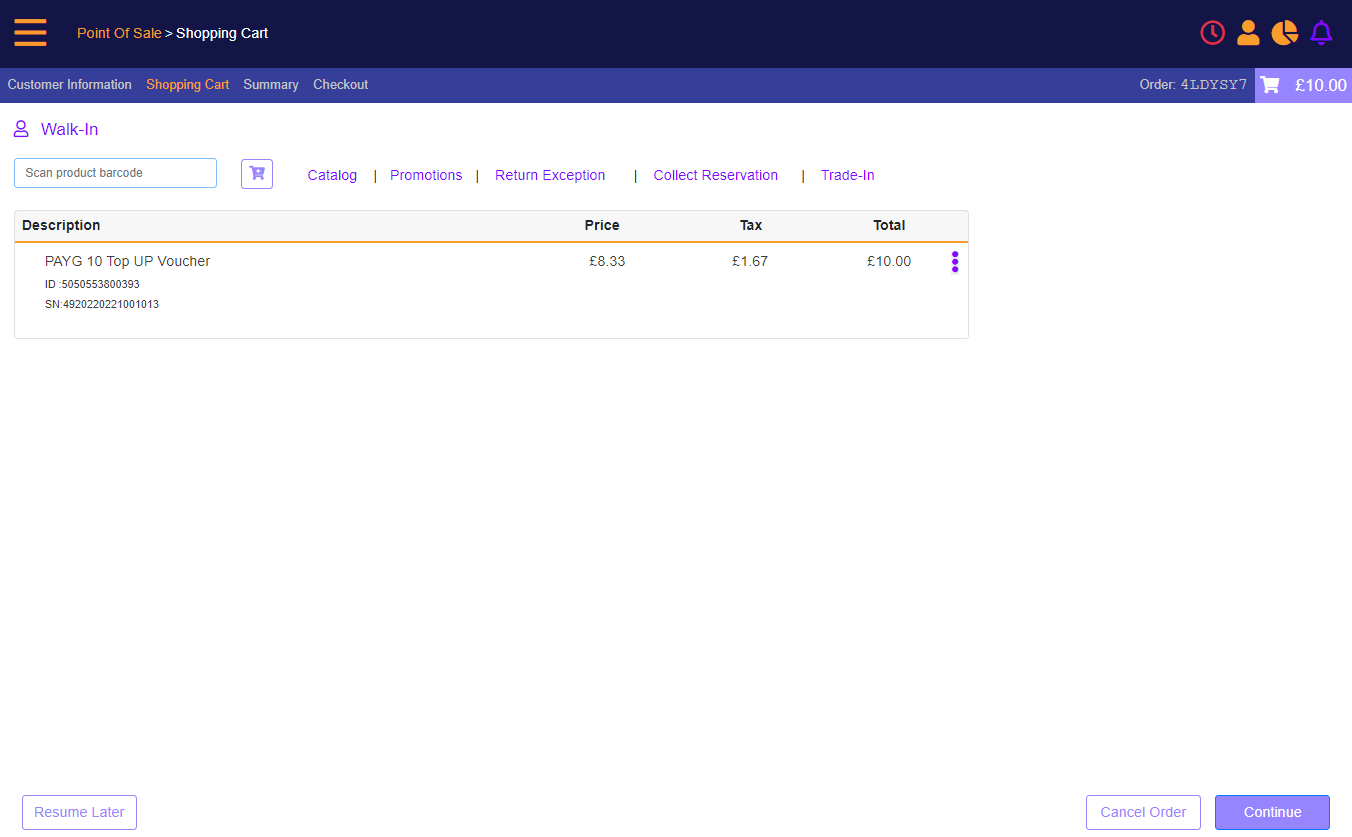Click the £10.00 cart total in header

point(1320,85)
